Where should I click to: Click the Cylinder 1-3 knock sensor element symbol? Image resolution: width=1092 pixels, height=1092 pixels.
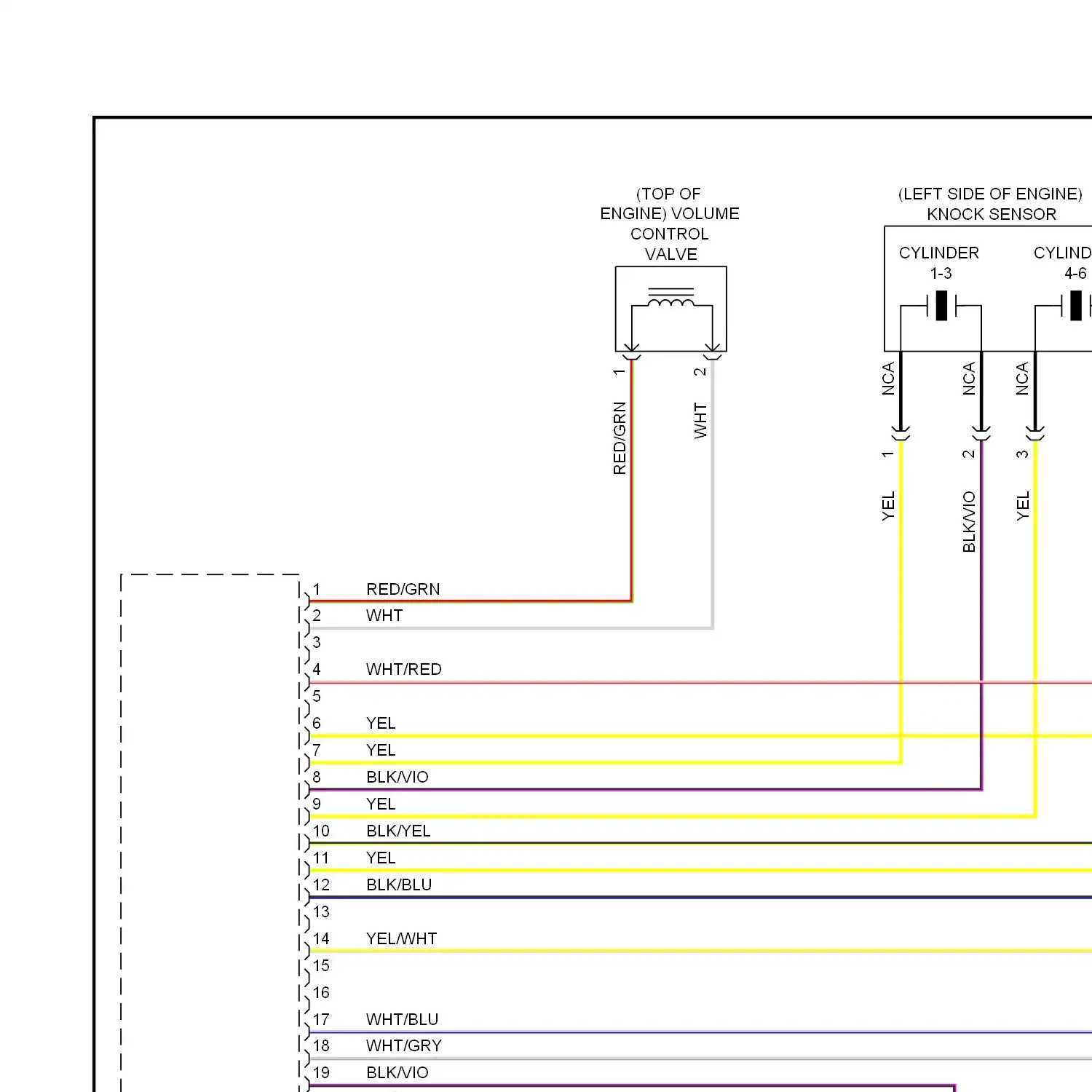(941, 306)
